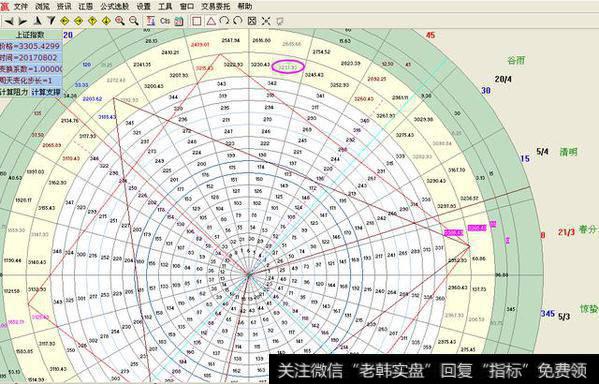Click the calendar date toolbar icon
The width and height of the screenshot is (599, 384).
tap(179, 21)
